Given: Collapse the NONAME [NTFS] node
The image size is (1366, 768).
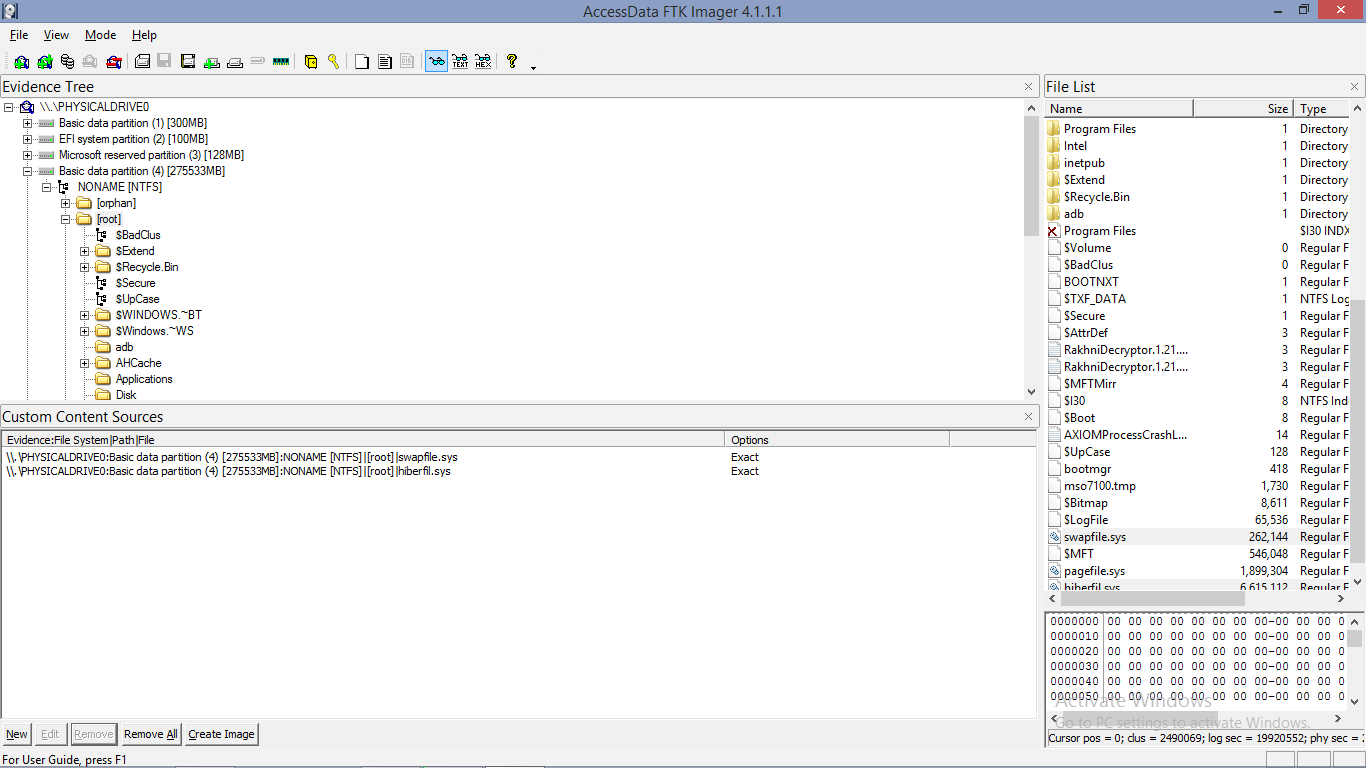Looking at the screenshot, I should tap(47, 187).
